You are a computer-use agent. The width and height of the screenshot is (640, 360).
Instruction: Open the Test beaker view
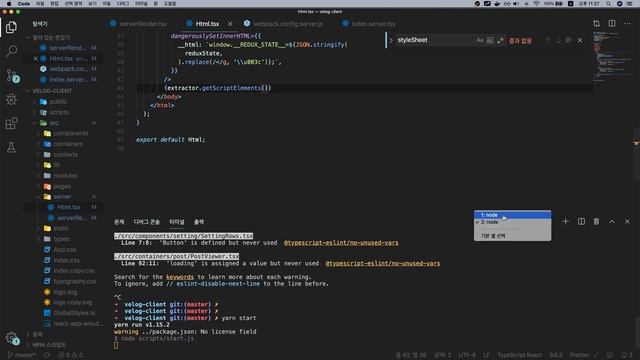[x=11, y=147]
